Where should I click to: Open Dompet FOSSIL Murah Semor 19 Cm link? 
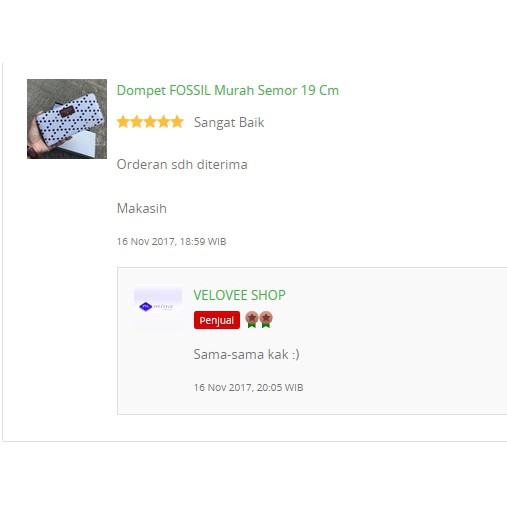pos(228,90)
